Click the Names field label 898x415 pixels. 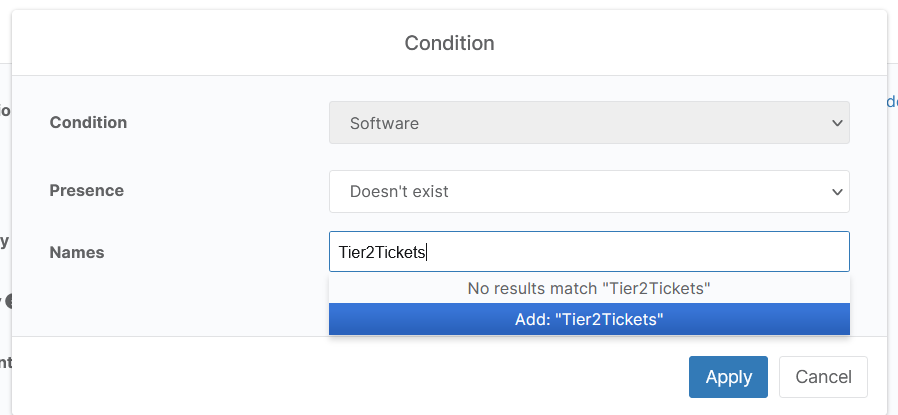pyautogui.click(x=77, y=252)
